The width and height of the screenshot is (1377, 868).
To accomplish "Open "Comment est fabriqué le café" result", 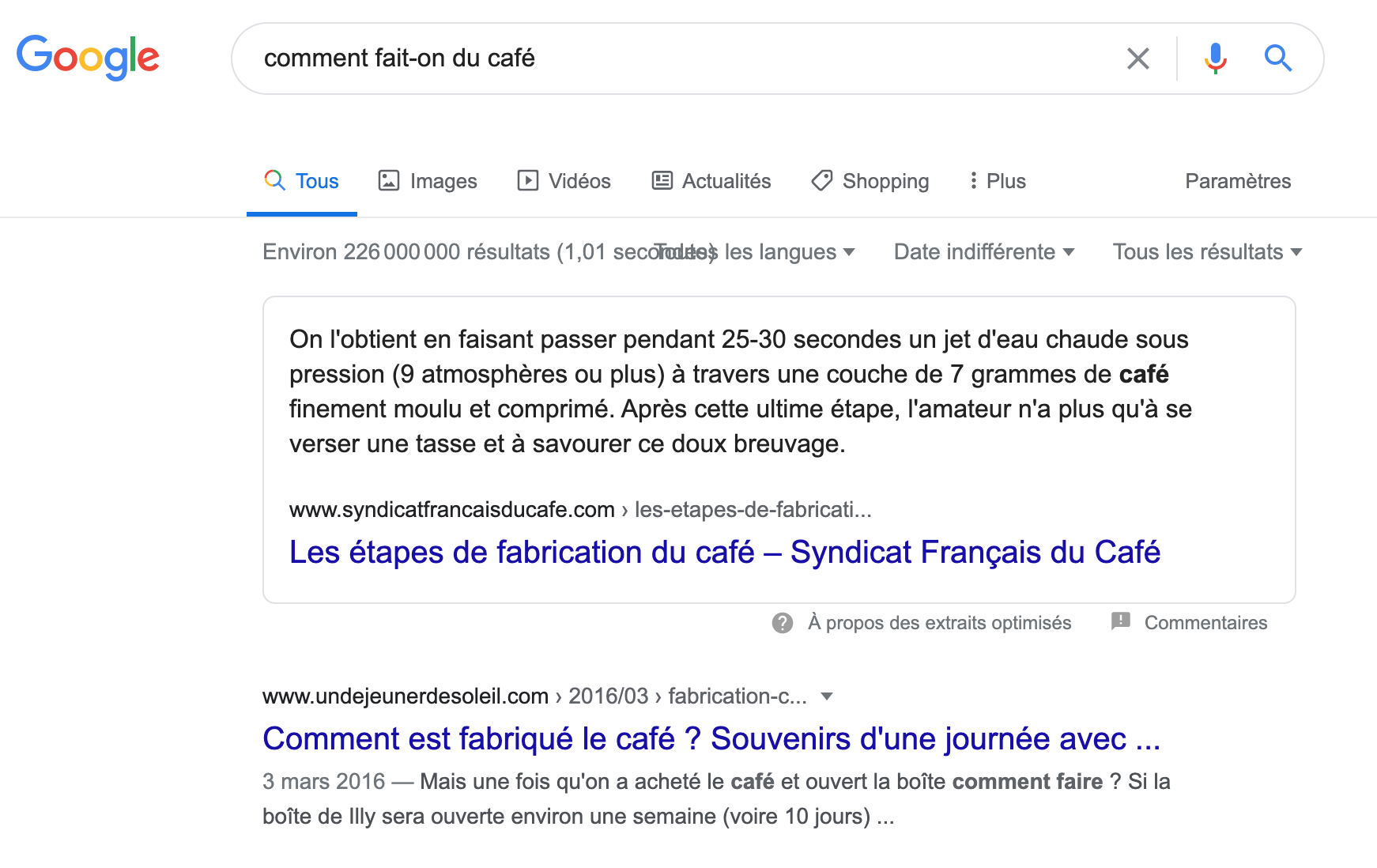I will pos(710,738).
